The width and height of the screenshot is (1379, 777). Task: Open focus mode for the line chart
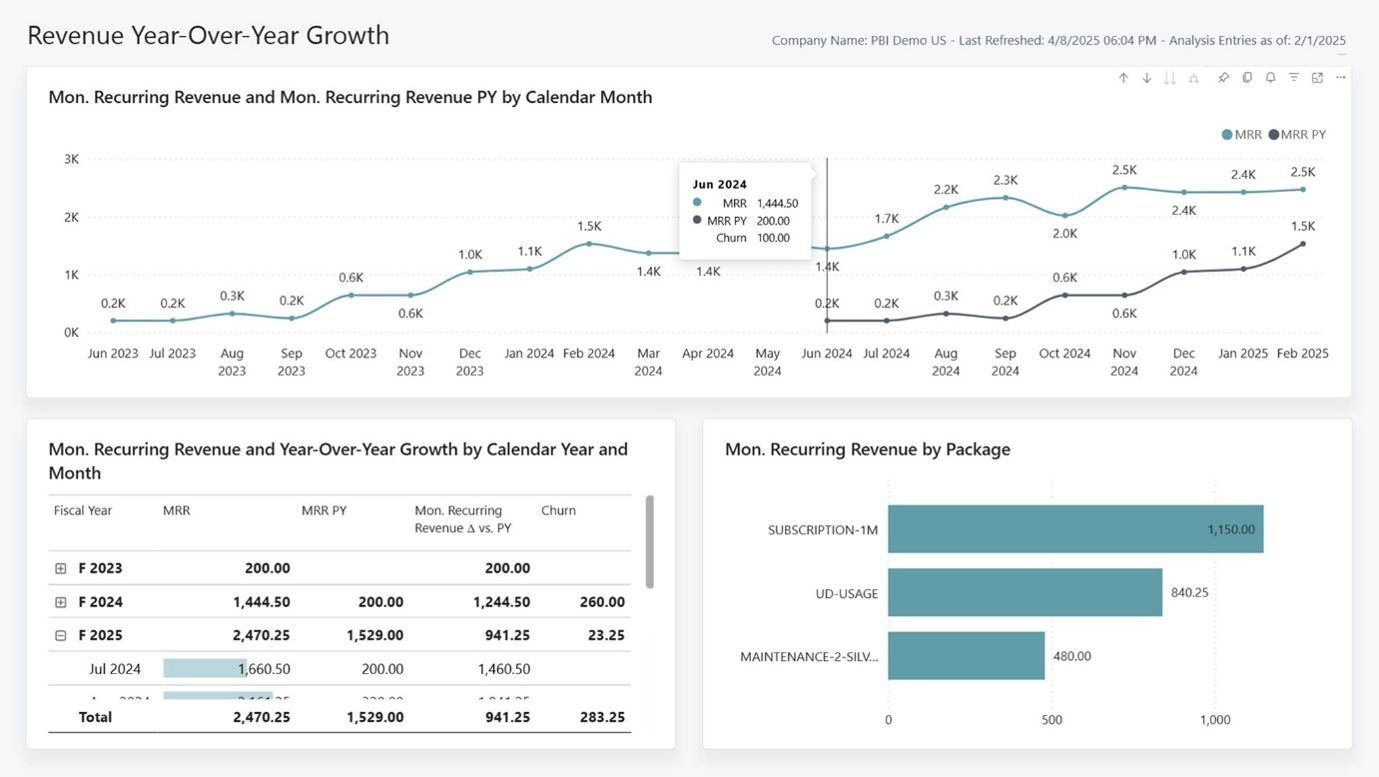[x=1317, y=78]
